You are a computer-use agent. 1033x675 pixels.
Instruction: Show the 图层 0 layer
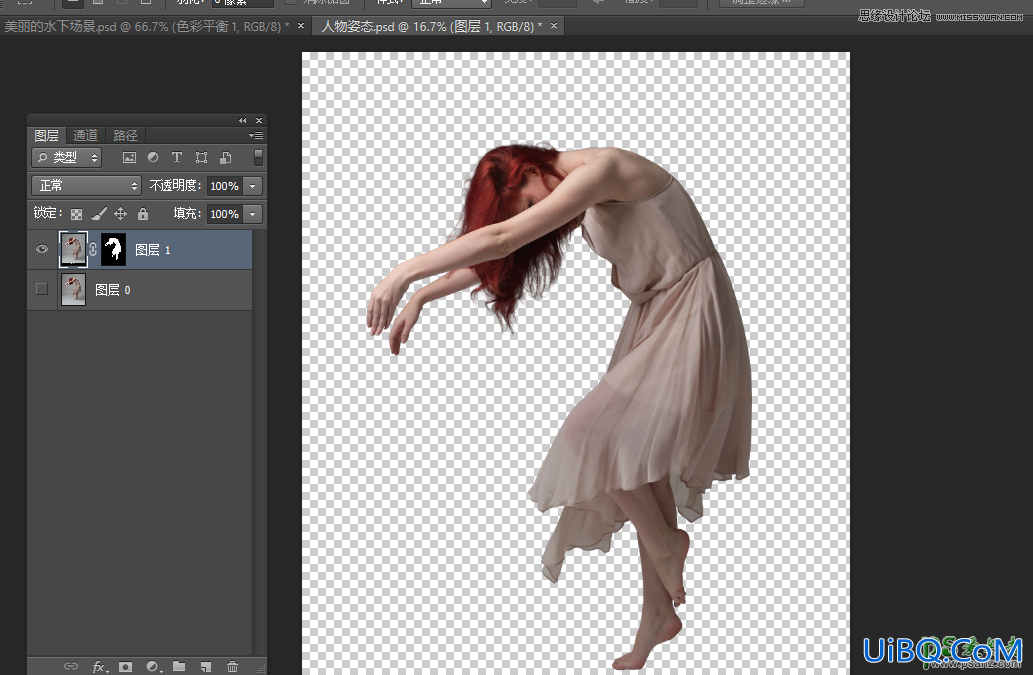tap(42, 289)
